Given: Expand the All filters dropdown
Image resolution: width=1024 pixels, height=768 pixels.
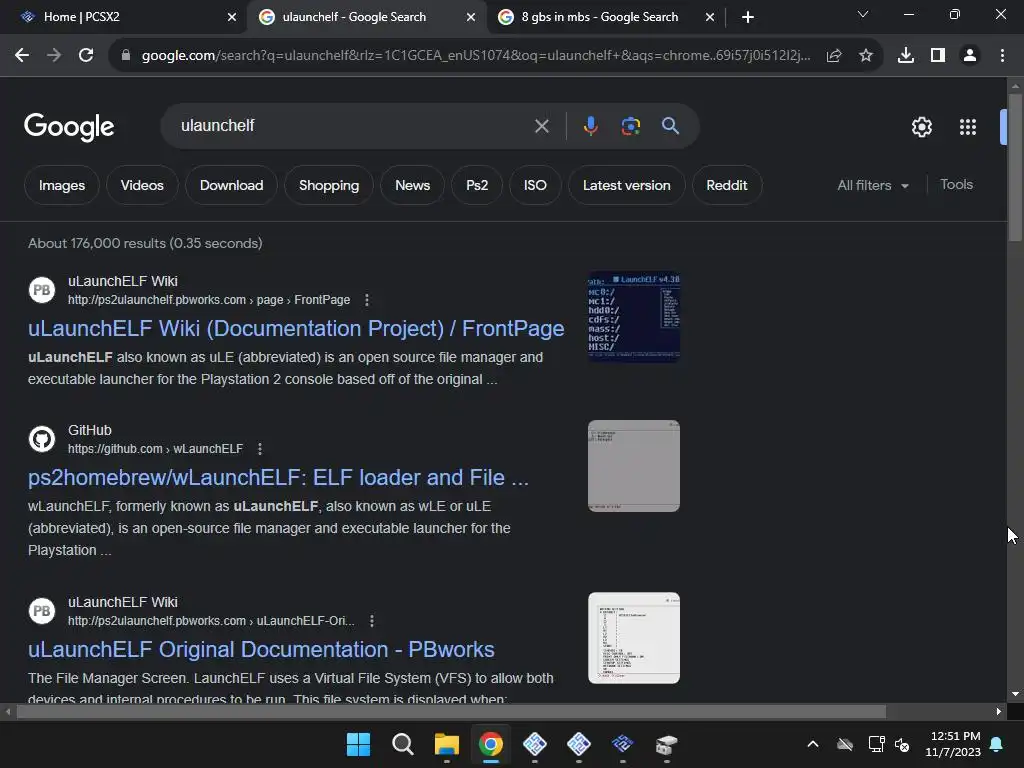Looking at the screenshot, I should (x=873, y=185).
